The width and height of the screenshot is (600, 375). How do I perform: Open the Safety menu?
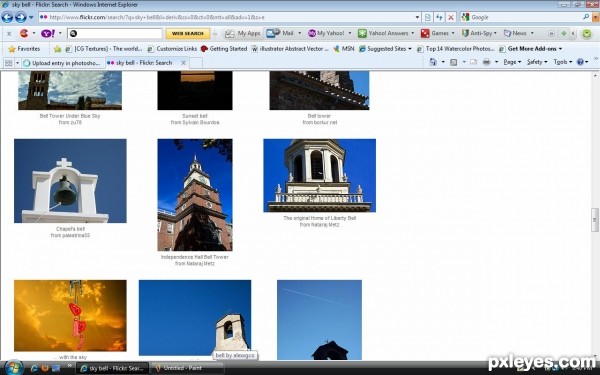537,62
